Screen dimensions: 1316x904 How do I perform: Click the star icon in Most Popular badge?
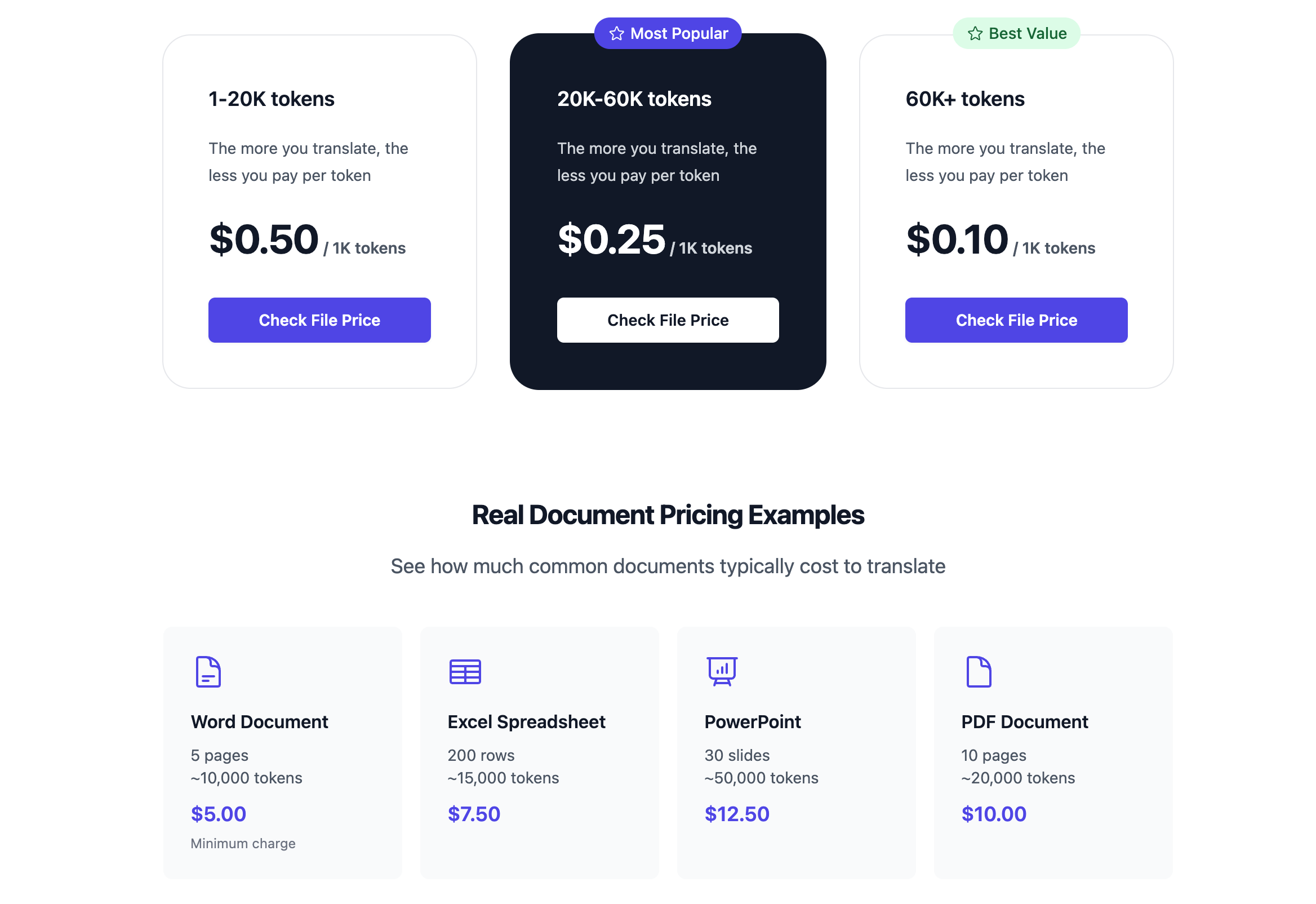click(616, 34)
